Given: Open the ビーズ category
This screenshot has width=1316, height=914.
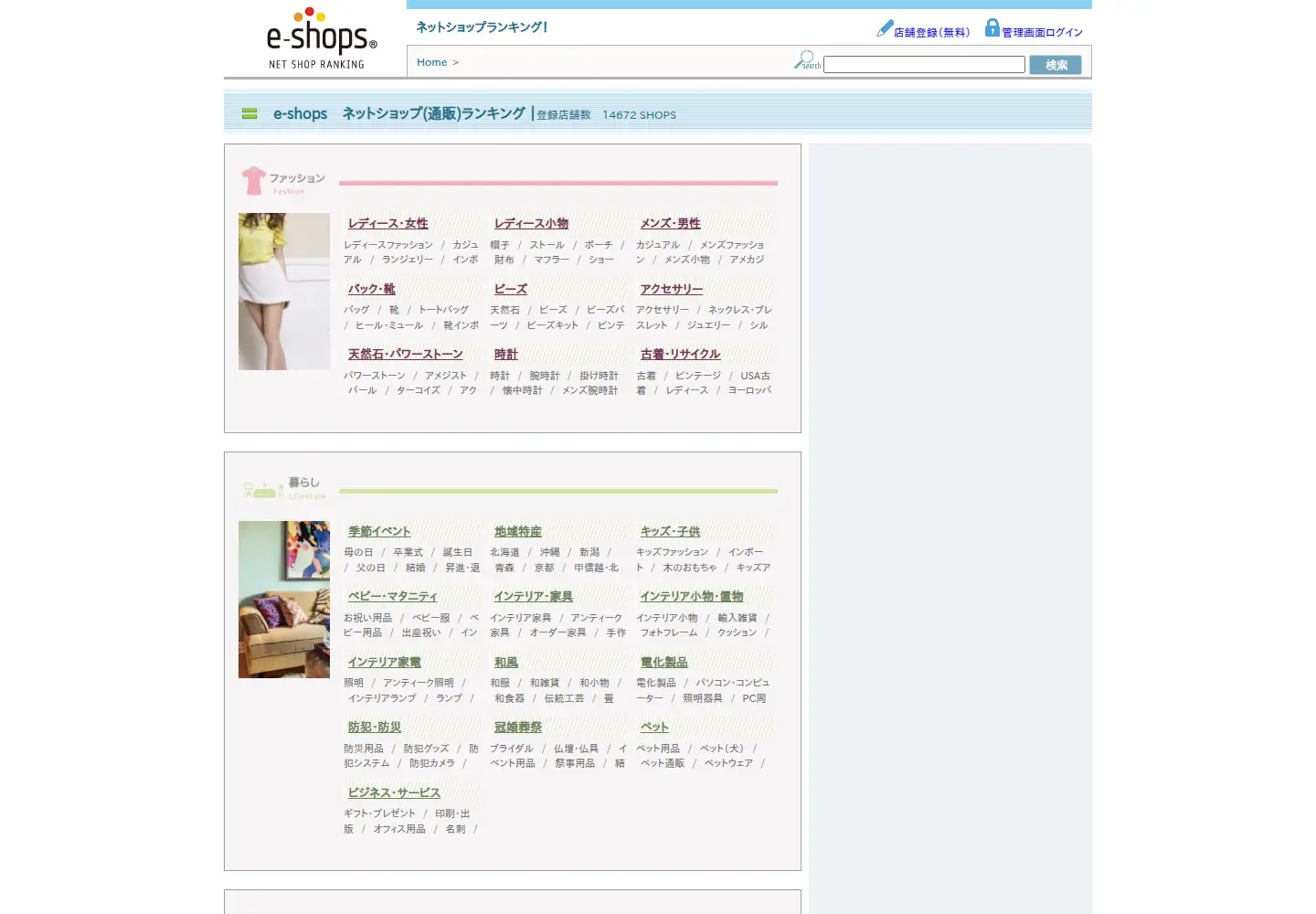Looking at the screenshot, I should coord(510,289).
